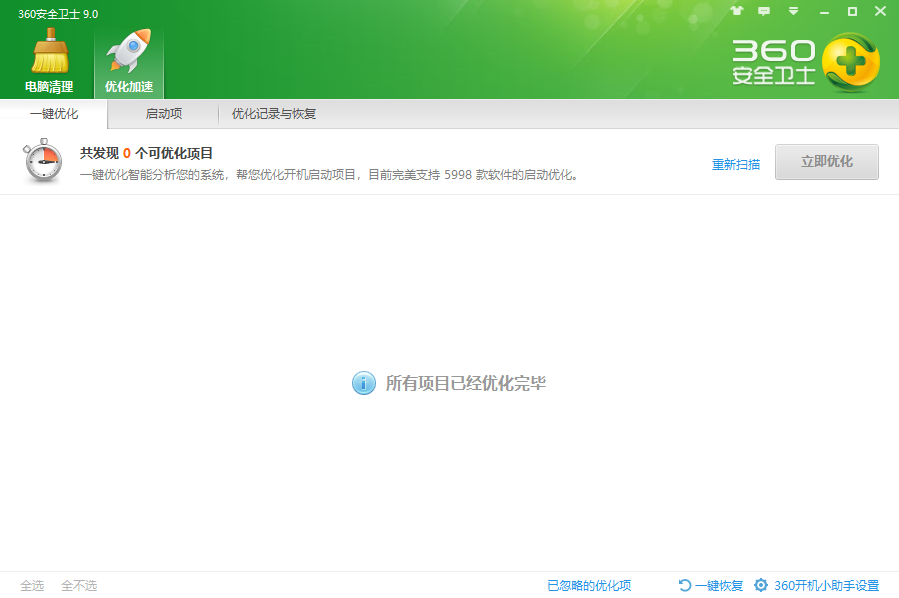Select the 优化加速 rocket icon
The width and height of the screenshot is (899, 598).
(x=129, y=54)
